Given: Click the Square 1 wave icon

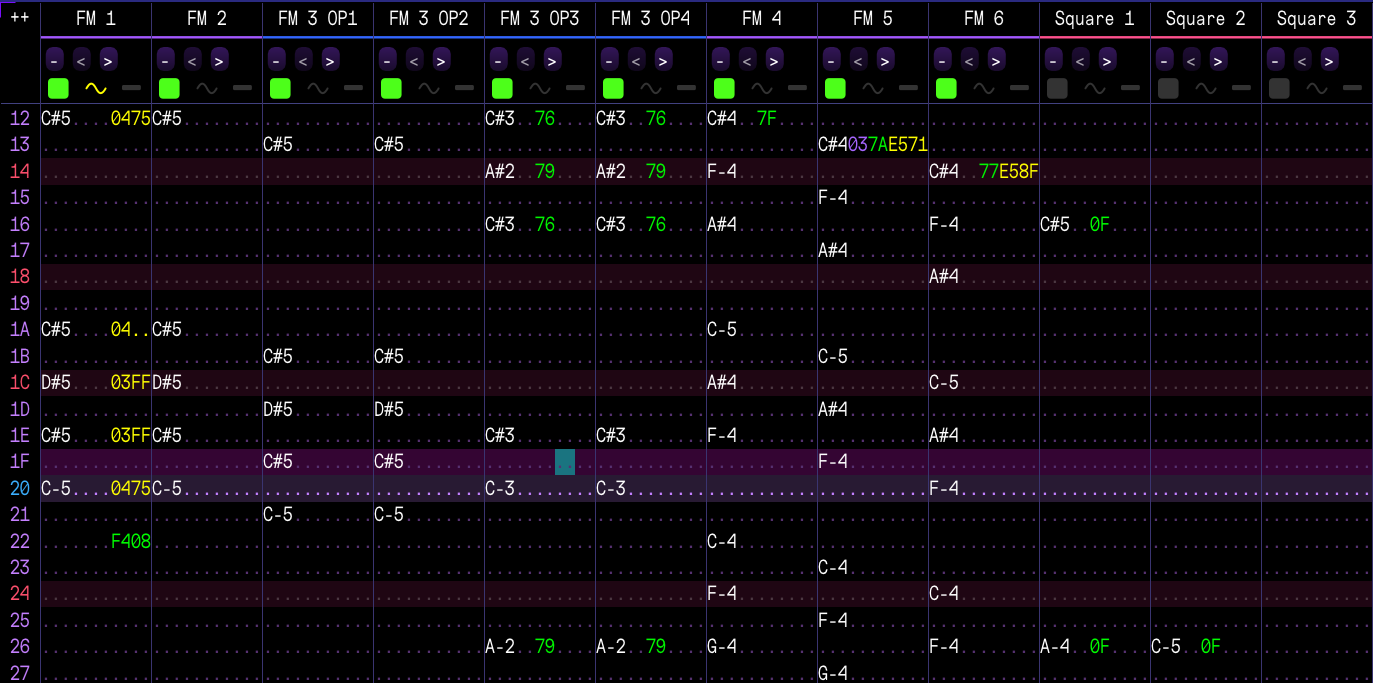Looking at the screenshot, I should point(1095,88).
